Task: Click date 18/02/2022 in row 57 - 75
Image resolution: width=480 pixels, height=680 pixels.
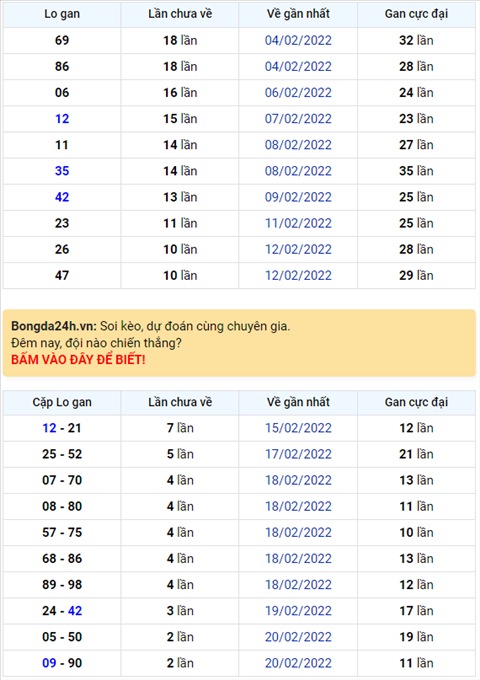Action: [298, 532]
